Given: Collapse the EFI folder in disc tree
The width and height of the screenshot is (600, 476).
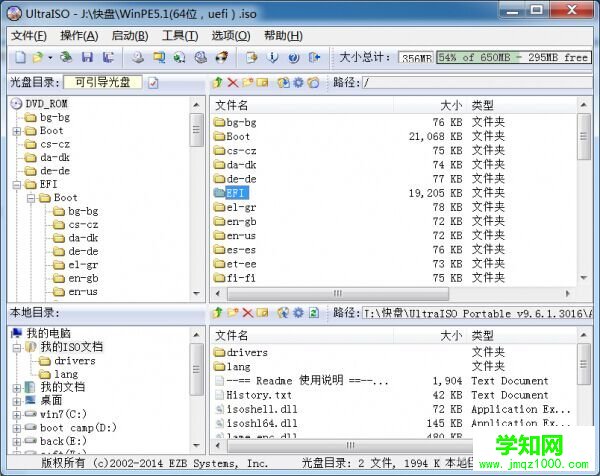Looking at the screenshot, I should point(16,185).
